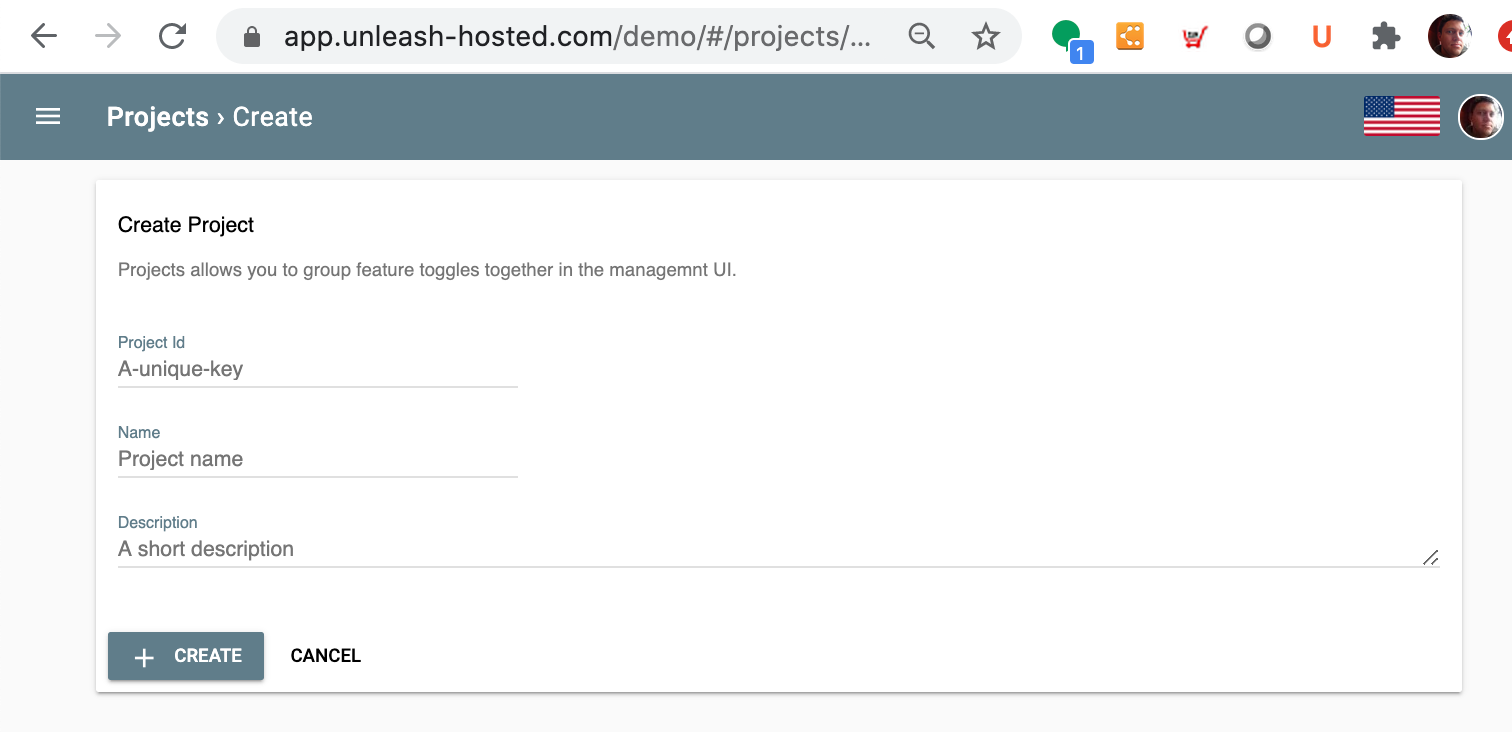Reload the page with refresh icon
This screenshot has height=732, width=1512.
173,37
